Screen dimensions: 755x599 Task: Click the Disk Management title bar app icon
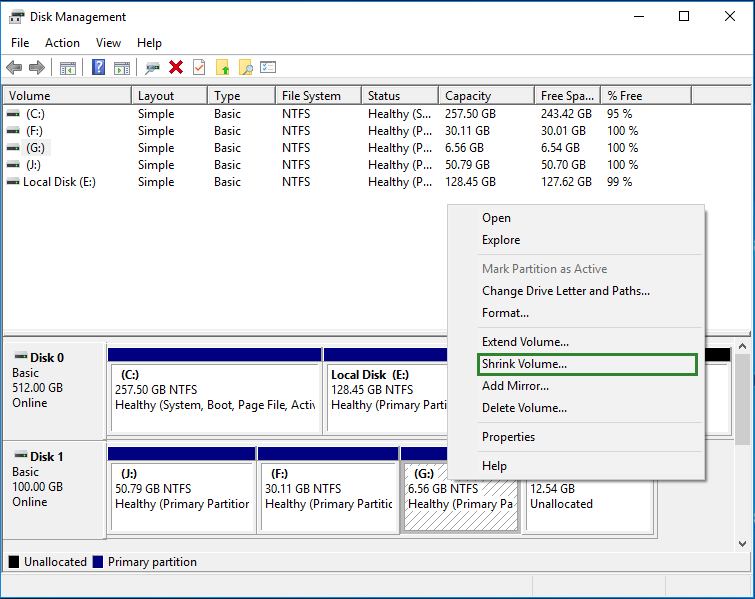tap(16, 17)
